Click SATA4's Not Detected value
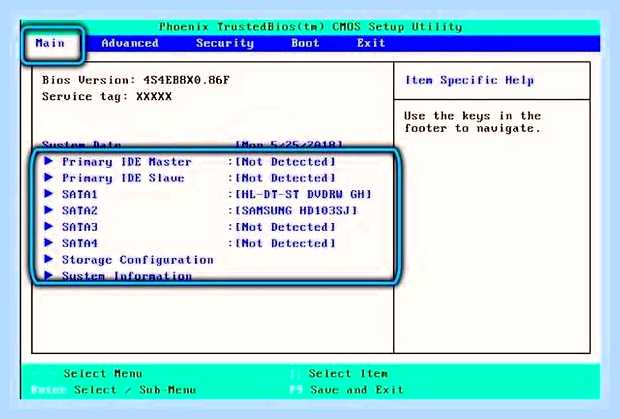 285,243
